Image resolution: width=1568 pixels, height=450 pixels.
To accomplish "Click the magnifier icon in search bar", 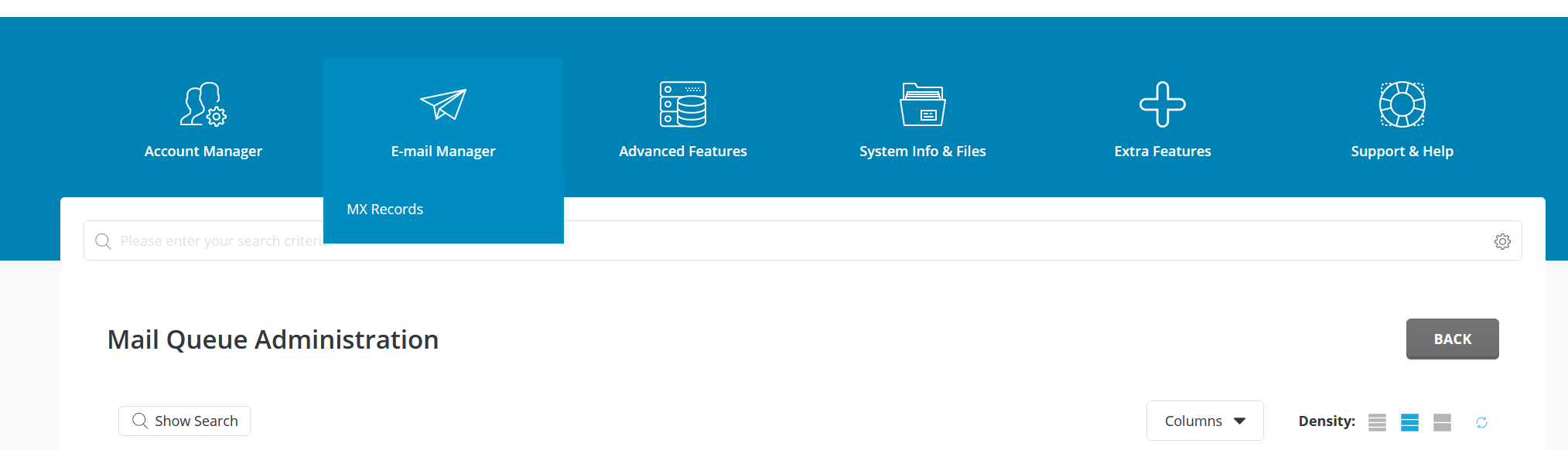I will tap(103, 241).
